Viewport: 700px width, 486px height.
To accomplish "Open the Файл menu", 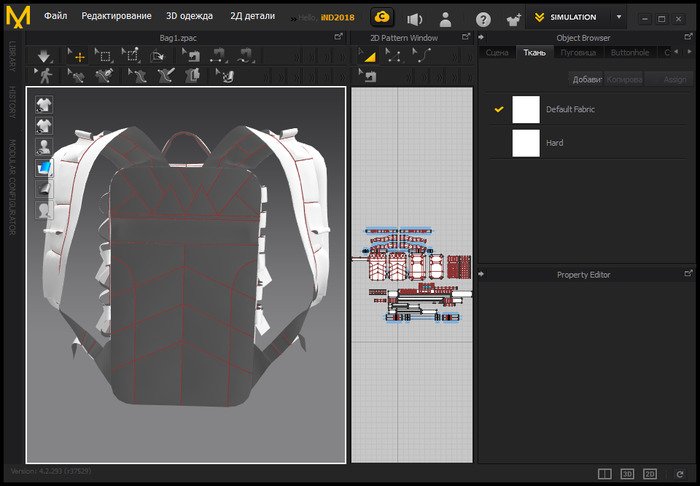I will coord(55,17).
